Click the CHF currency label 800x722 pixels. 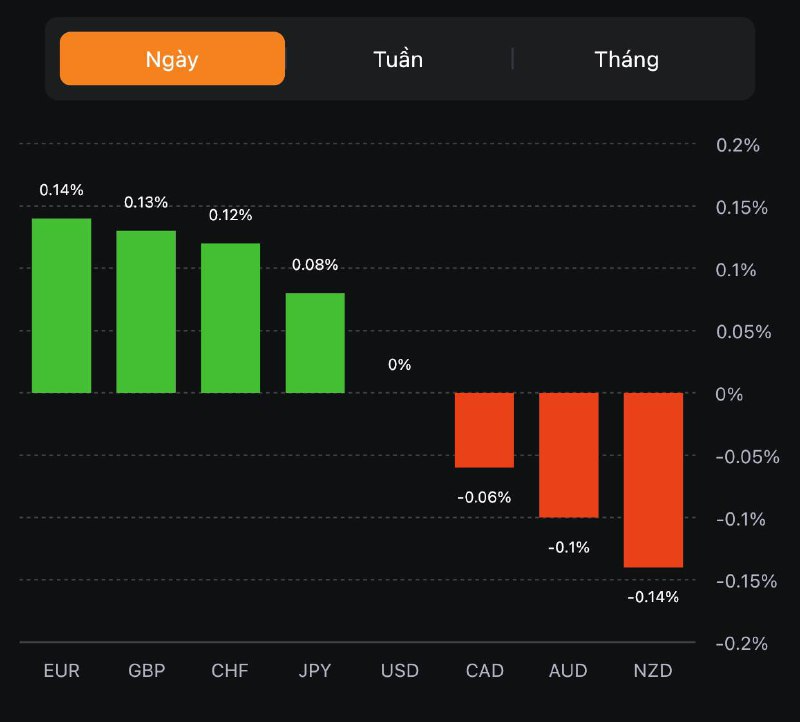click(x=231, y=670)
